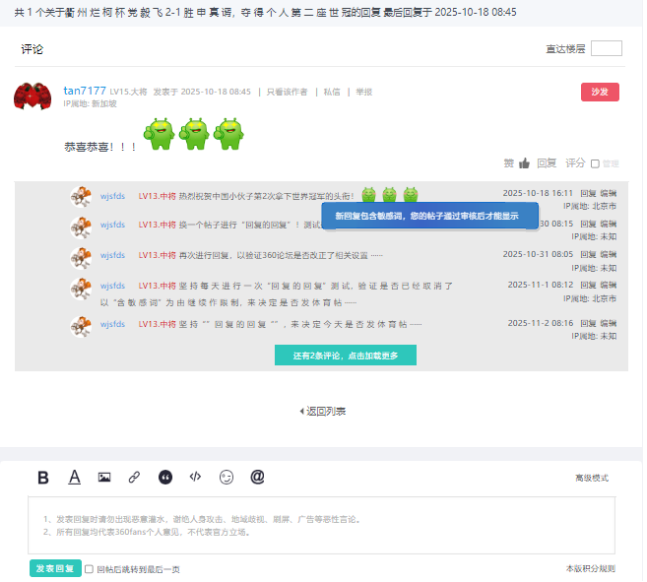Screen dimensions: 647x582
Task: Insert a hyperlink via chain icon
Action: tap(134, 478)
